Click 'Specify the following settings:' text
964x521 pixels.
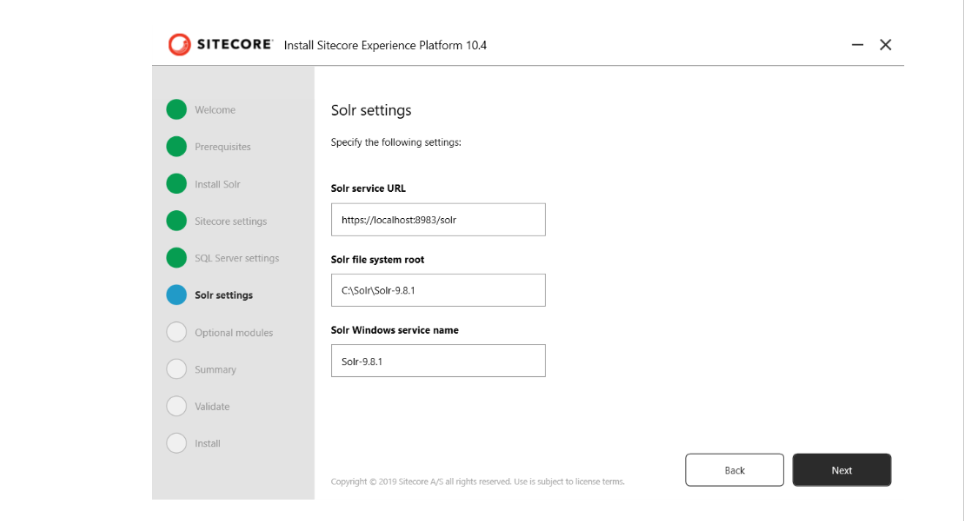(396, 143)
